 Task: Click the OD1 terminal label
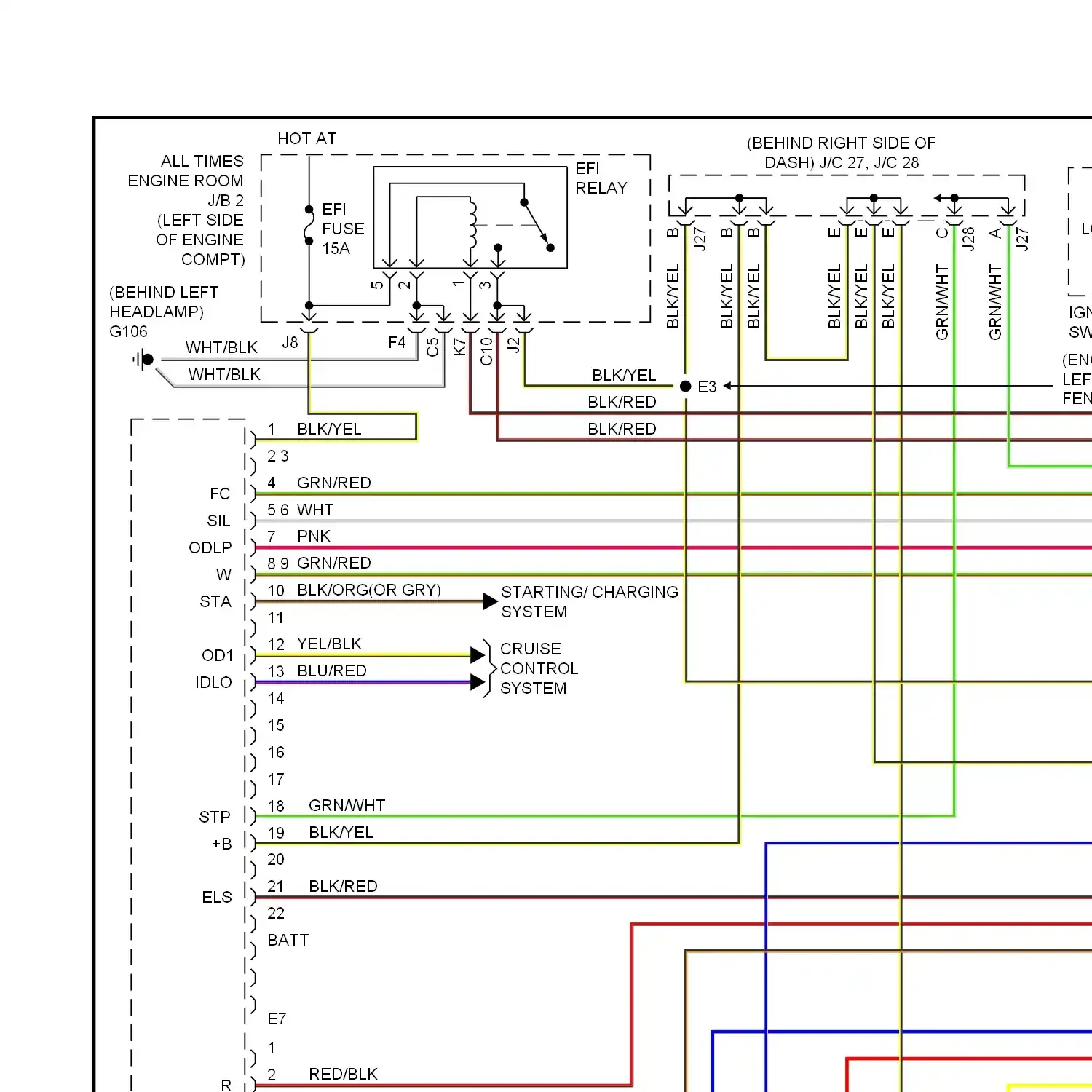(x=217, y=655)
